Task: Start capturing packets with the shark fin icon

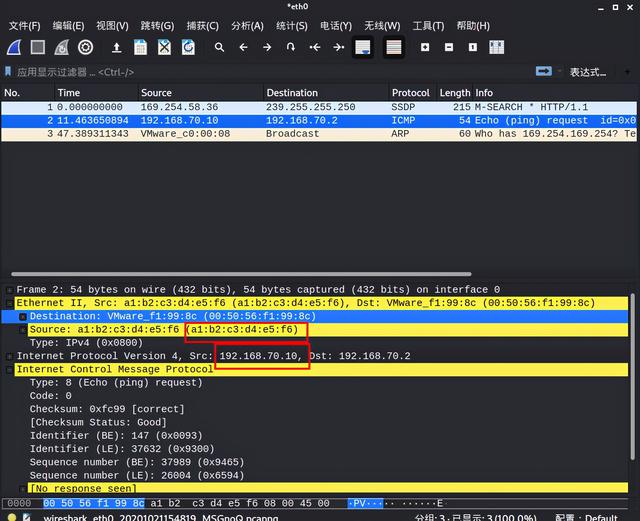Action: click(14, 47)
